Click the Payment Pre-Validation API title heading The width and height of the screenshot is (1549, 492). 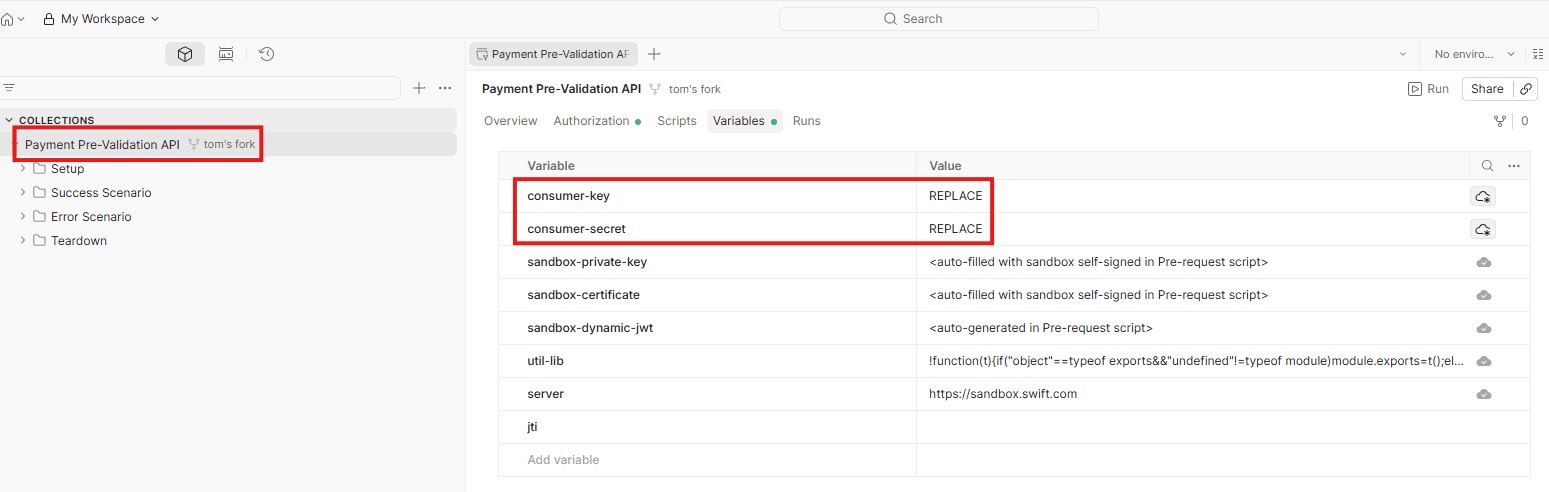pyautogui.click(x=561, y=89)
